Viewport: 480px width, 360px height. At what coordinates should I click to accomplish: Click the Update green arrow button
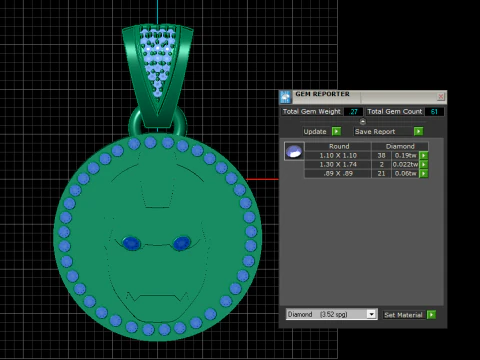click(x=336, y=131)
